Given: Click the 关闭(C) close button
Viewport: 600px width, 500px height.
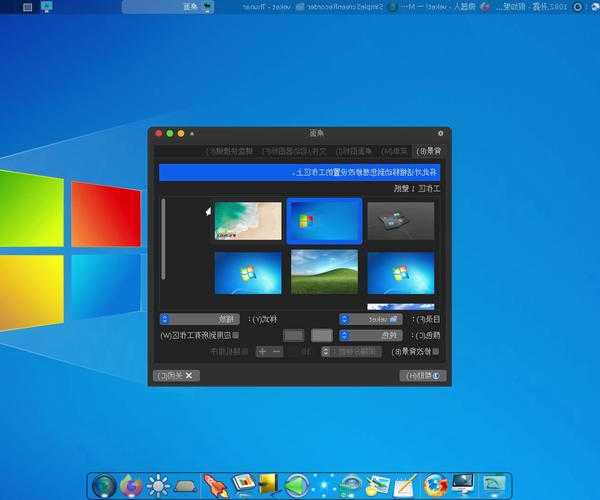Looking at the screenshot, I should [178, 375].
